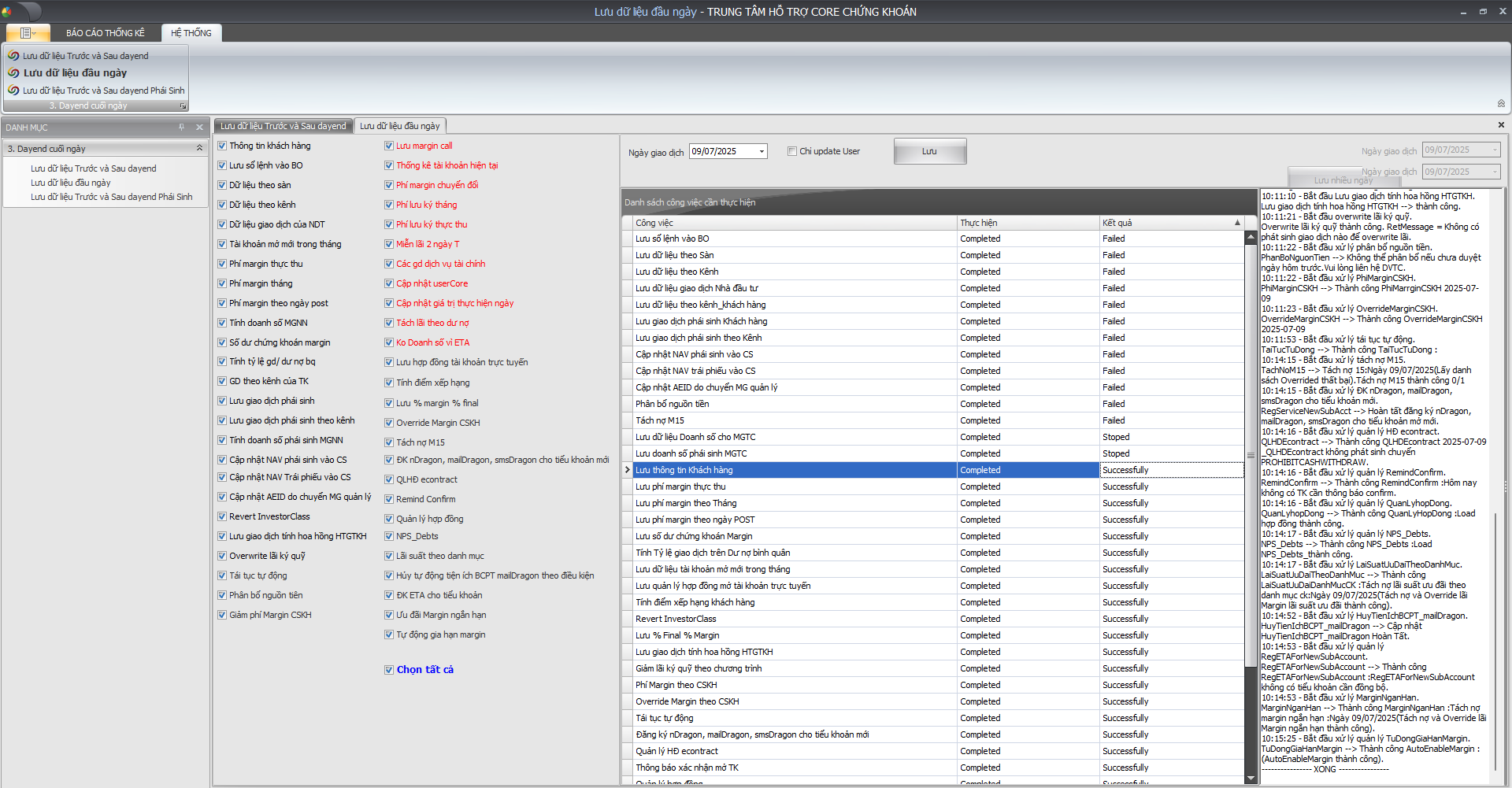
Task: Select row Thông báo xác nhận mở TK
Action: 933,768
